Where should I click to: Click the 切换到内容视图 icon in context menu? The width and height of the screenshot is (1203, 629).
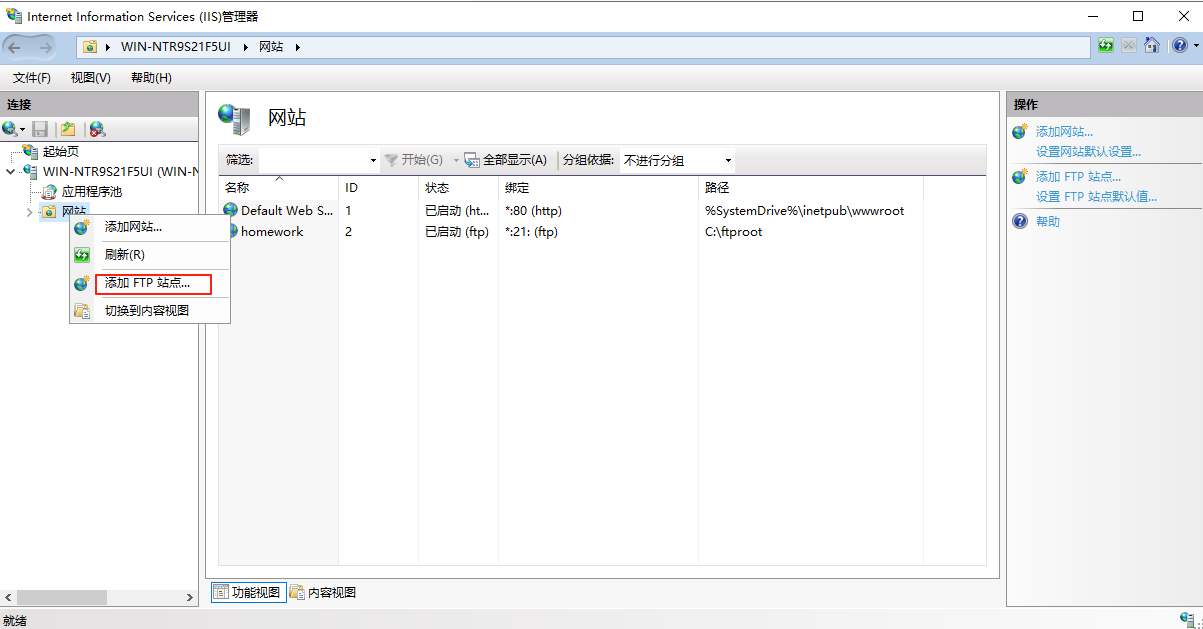pos(82,311)
